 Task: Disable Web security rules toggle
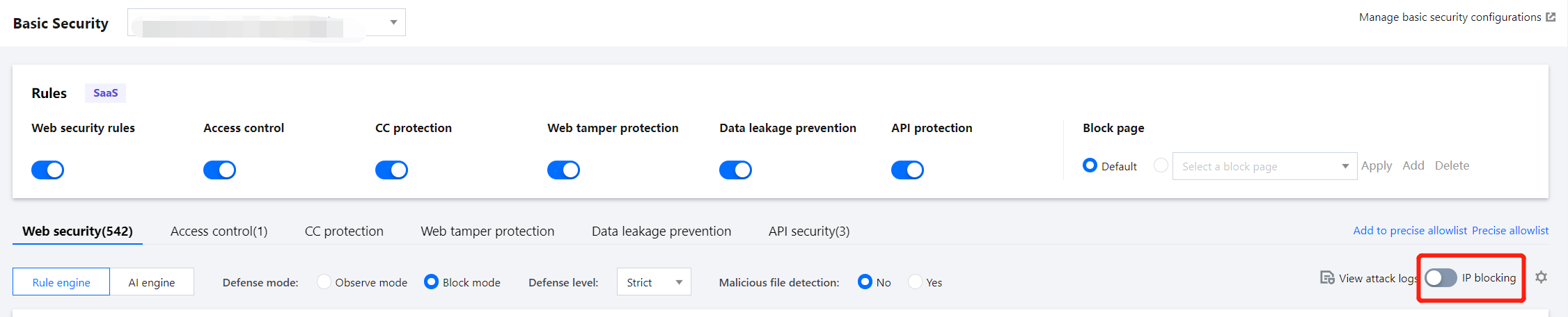tap(47, 170)
